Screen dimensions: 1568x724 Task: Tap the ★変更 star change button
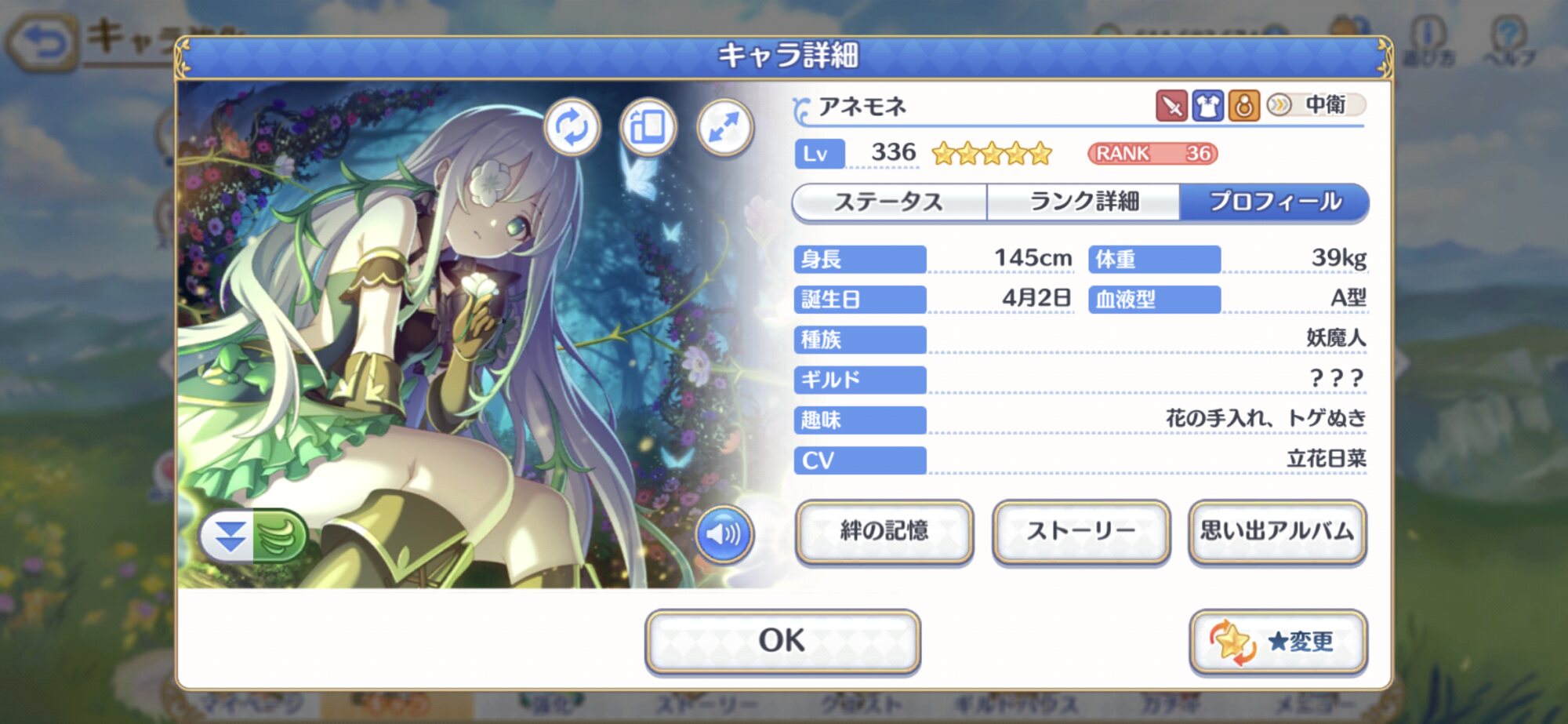pyautogui.click(x=1278, y=642)
